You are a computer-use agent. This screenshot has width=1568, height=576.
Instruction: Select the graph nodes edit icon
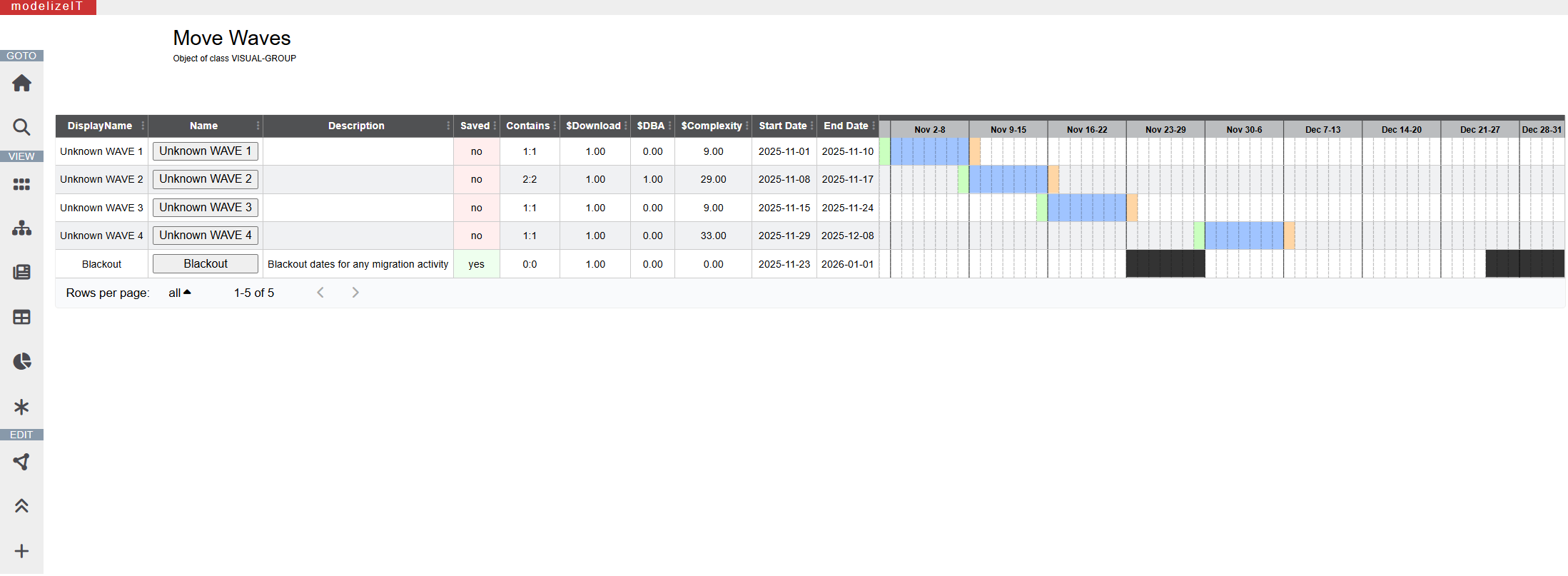coord(21,462)
